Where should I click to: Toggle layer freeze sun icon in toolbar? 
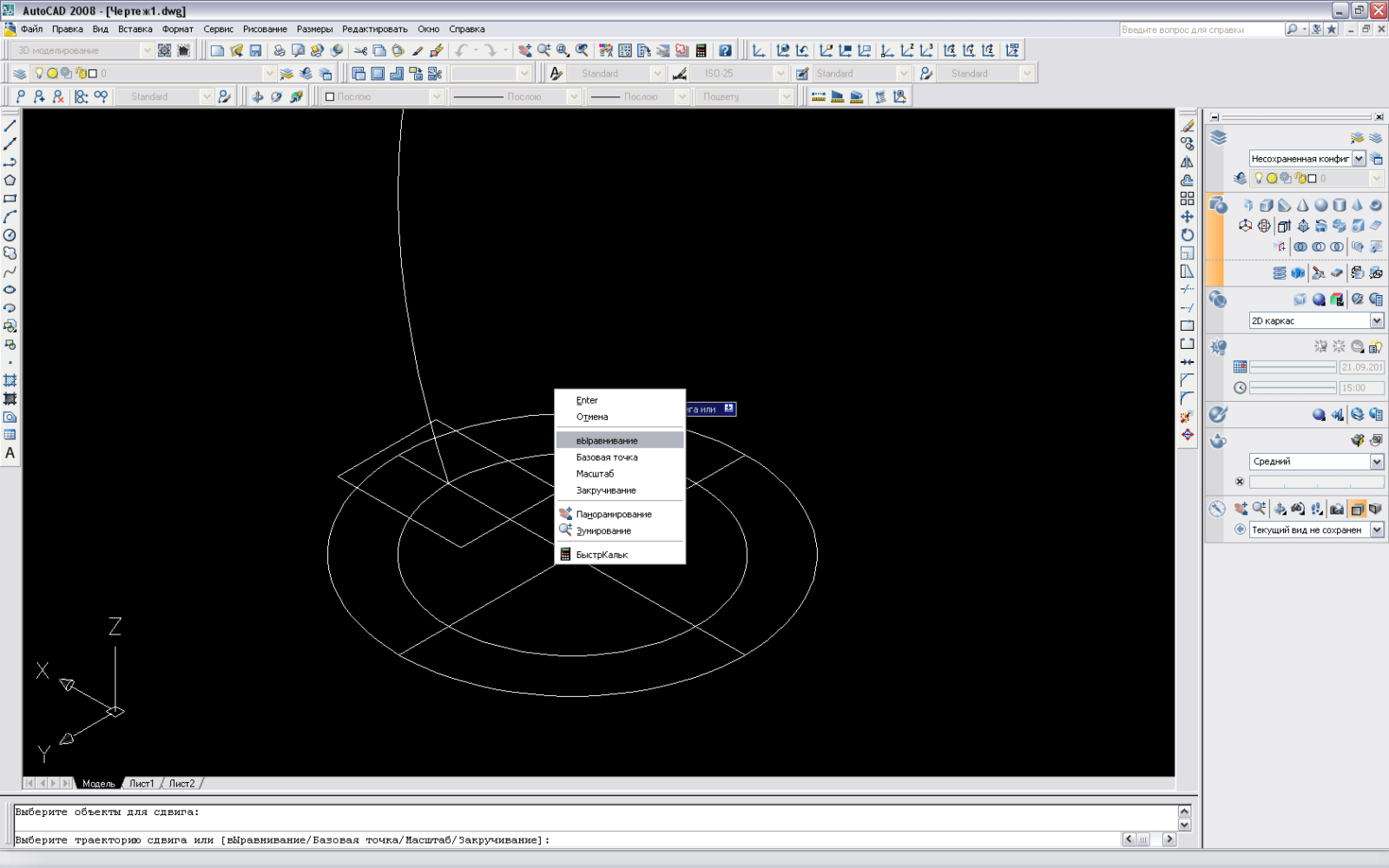click(x=52, y=74)
